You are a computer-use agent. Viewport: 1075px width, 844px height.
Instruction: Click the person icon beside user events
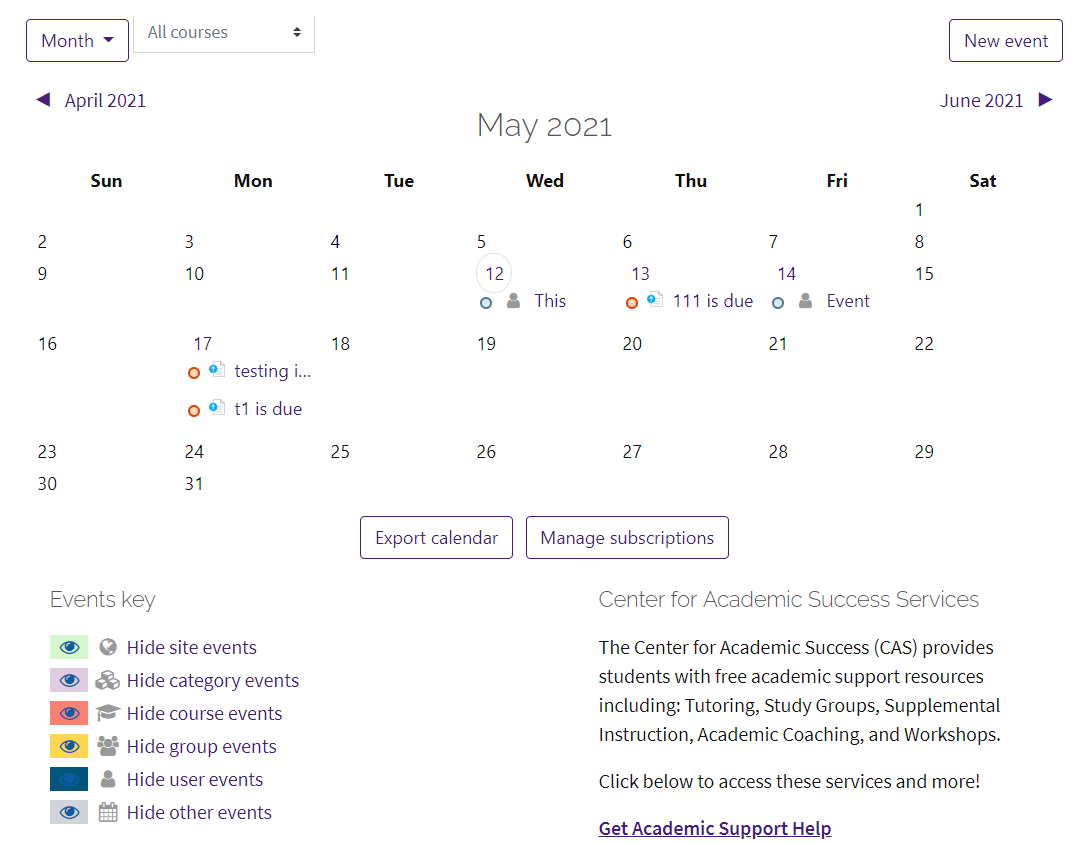tap(107, 779)
